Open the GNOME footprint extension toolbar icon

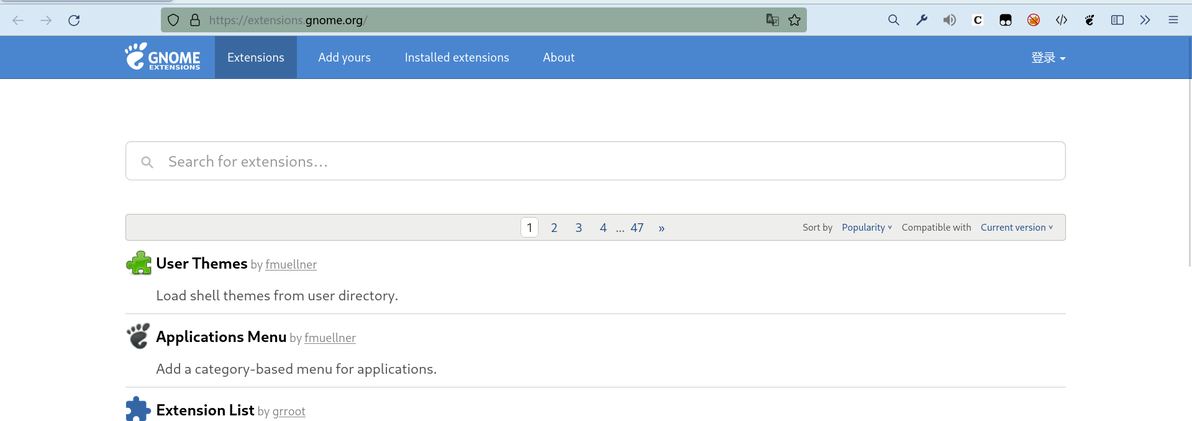tap(1089, 20)
